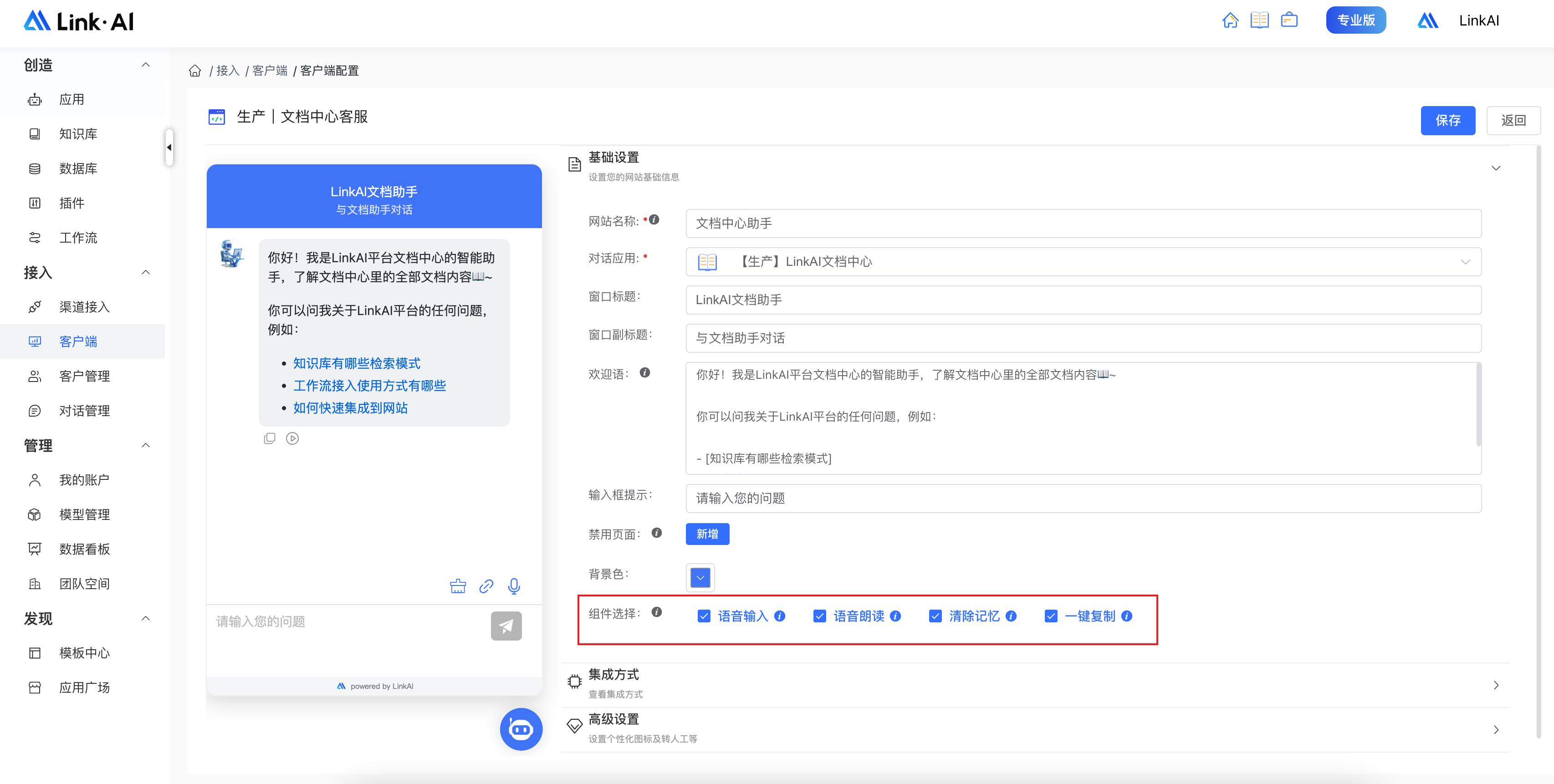Click the 返回 button
Viewport: 1554px width, 784px height.
pos(1513,120)
